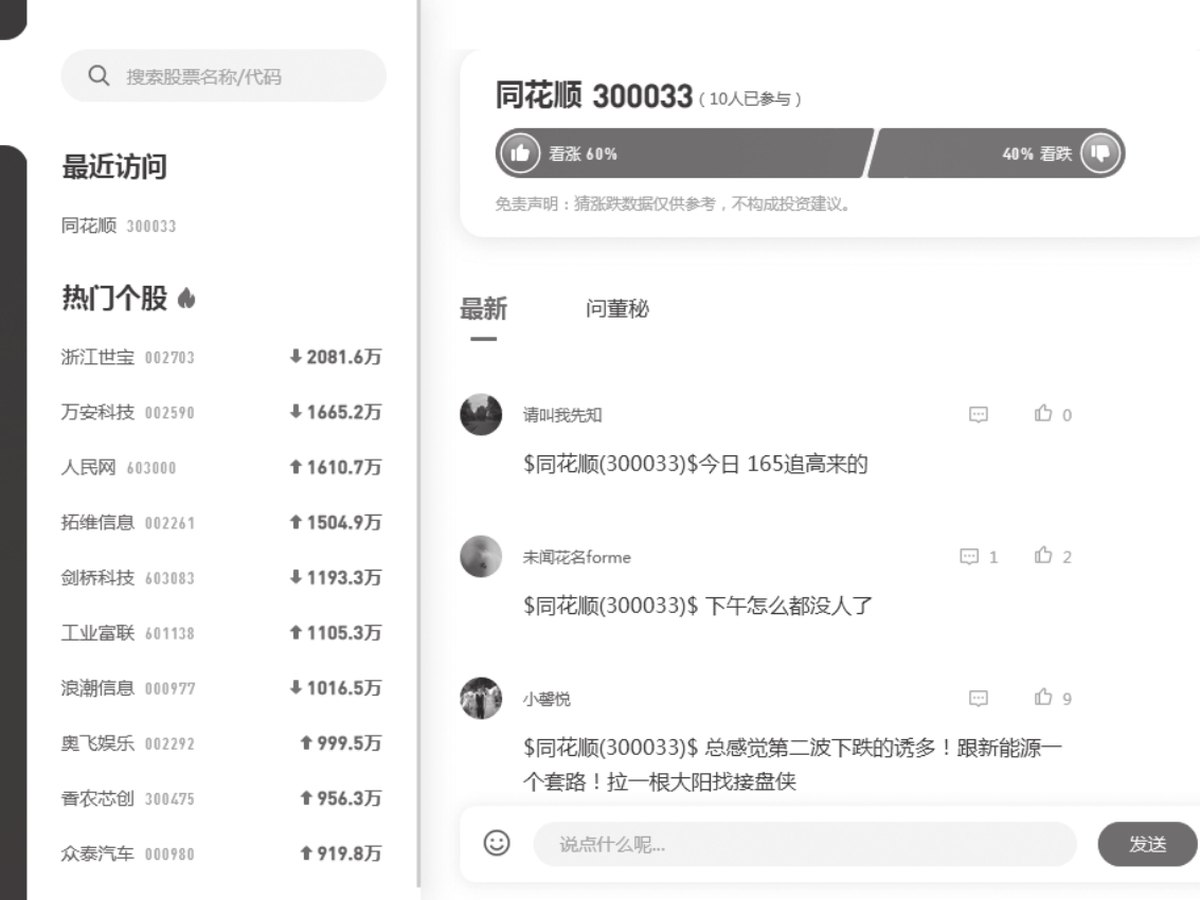Open the 众泰汽车 000980 stock row

pyautogui.click(x=221, y=854)
